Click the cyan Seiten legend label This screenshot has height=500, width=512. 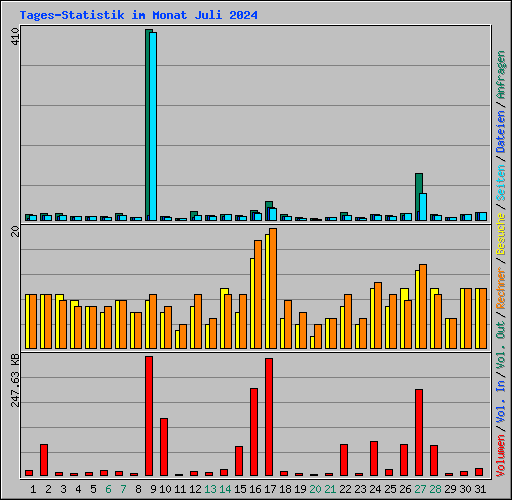501,183
